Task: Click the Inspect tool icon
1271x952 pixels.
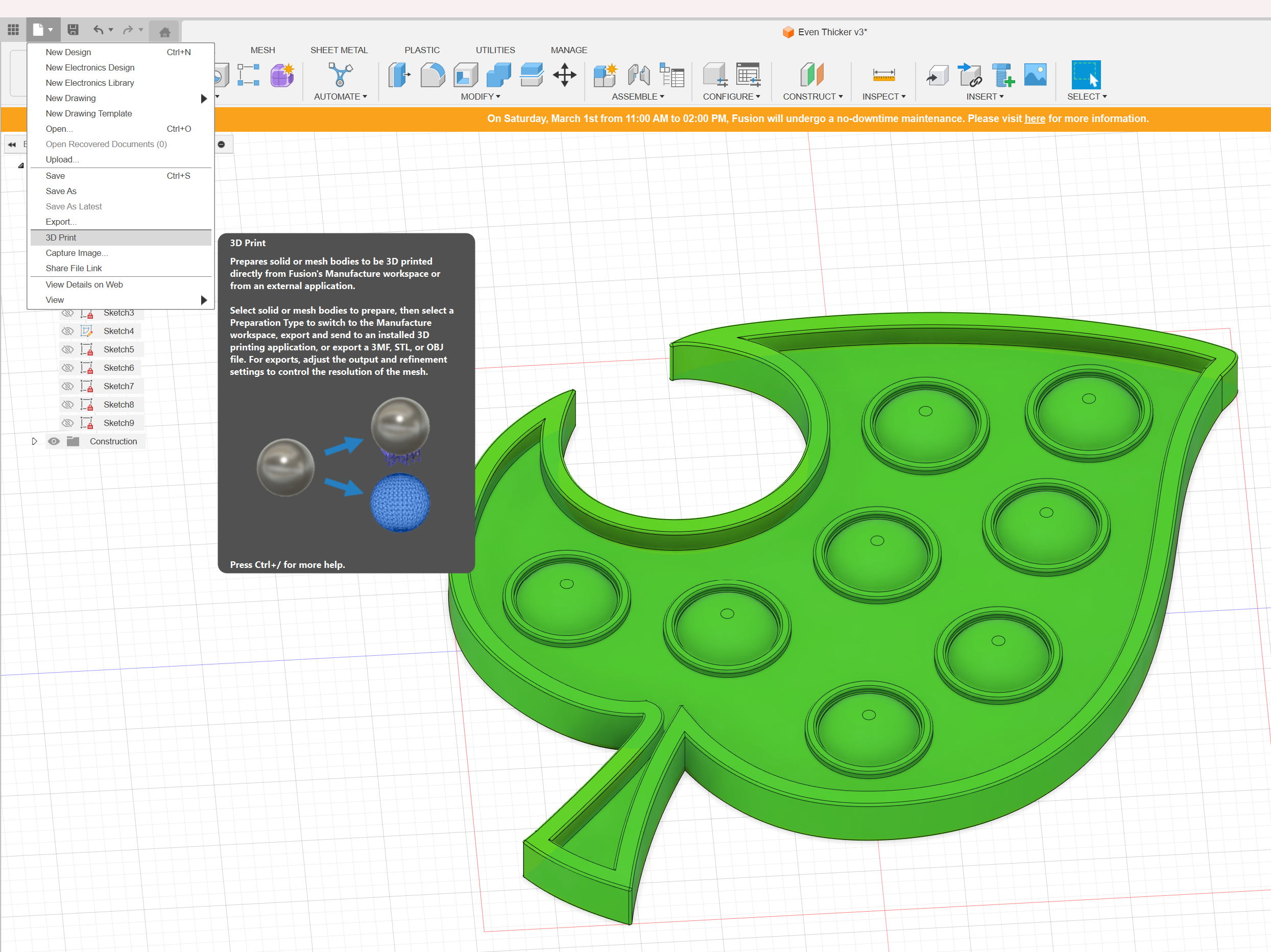Action: [x=883, y=75]
